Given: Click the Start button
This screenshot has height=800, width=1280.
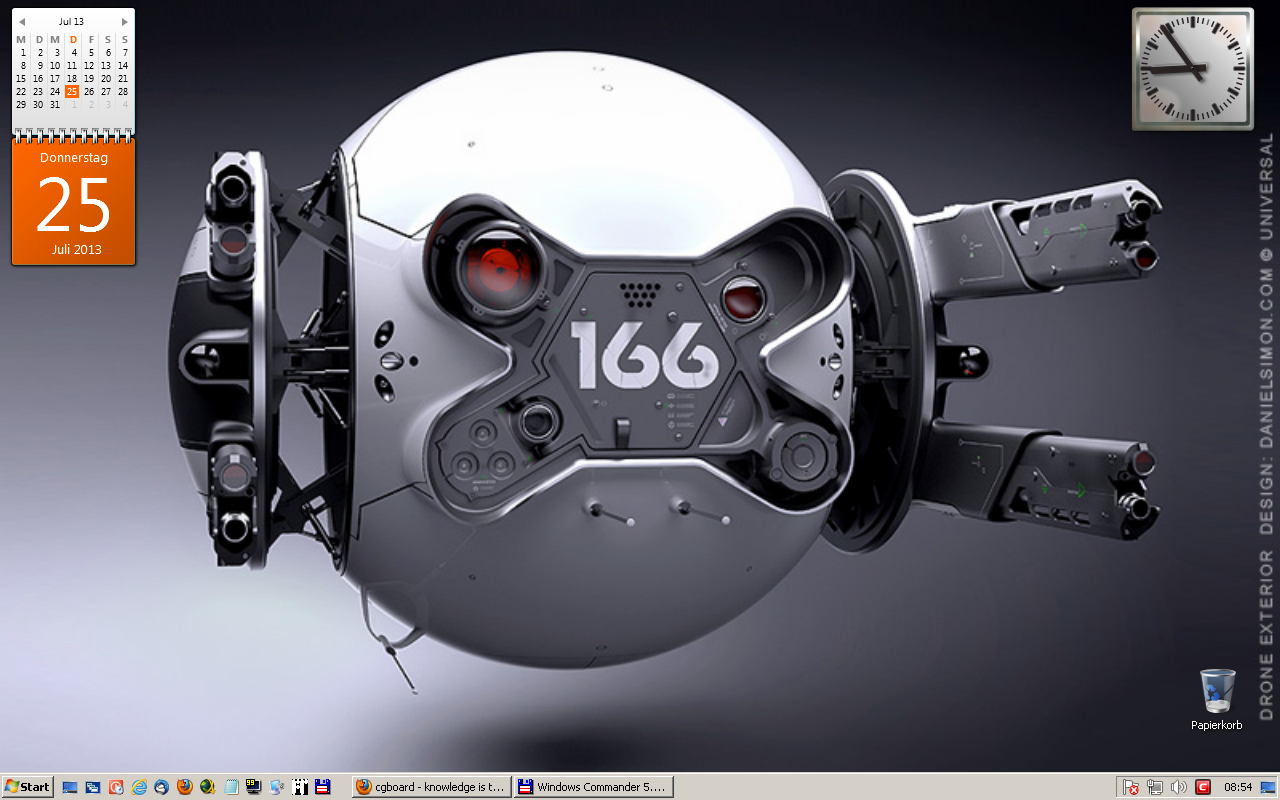Looking at the screenshot, I should pyautogui.click(x=27, y=787).
